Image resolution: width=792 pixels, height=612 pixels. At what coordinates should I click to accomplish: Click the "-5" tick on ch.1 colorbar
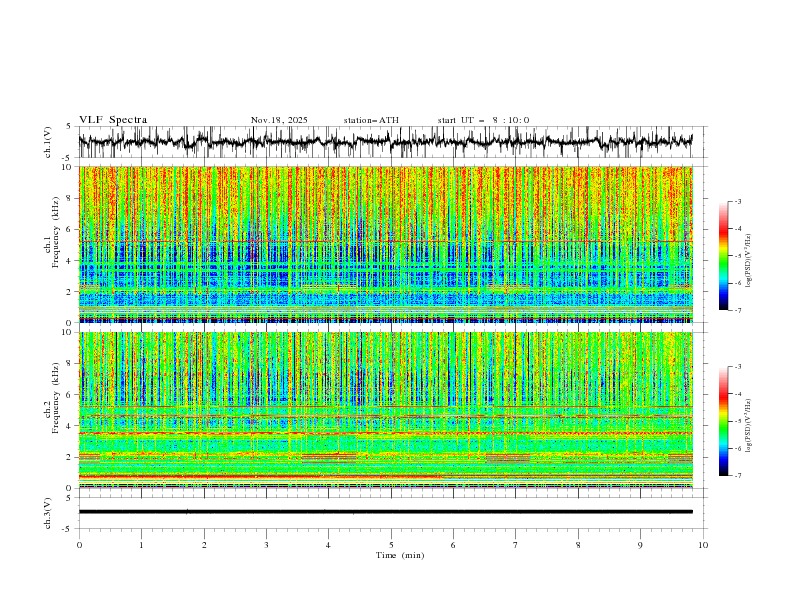click(737, 256)
